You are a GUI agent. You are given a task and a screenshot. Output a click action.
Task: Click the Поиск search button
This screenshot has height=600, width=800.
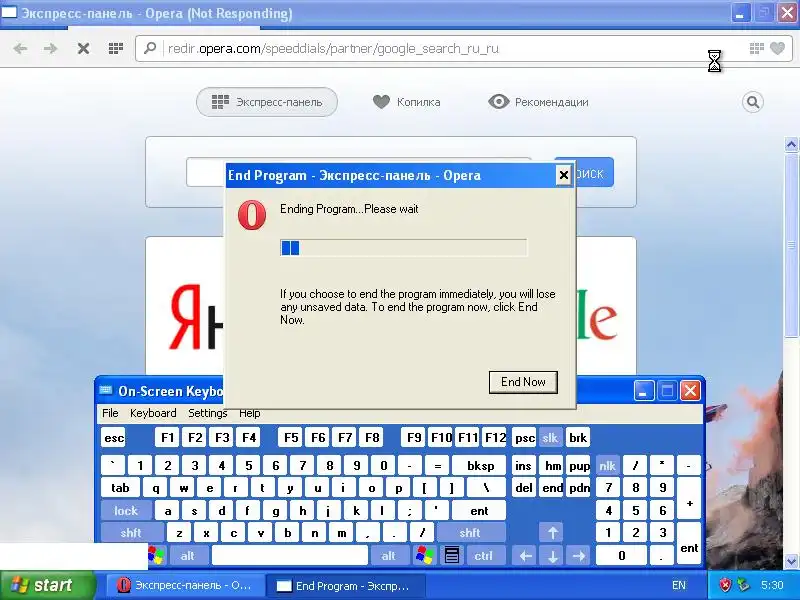(594, 172)
